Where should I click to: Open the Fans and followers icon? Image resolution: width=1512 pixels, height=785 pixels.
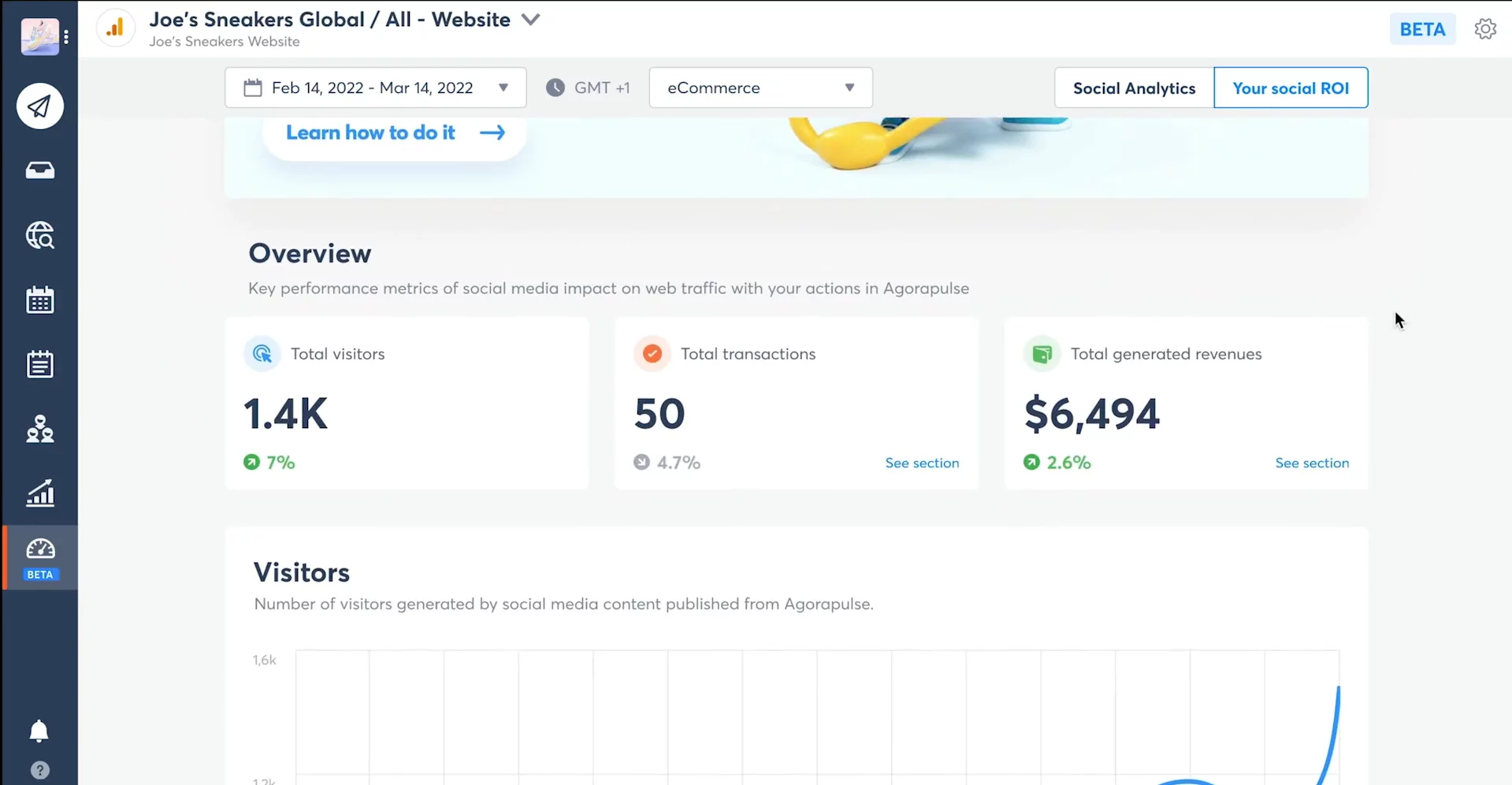coord(39,429)
